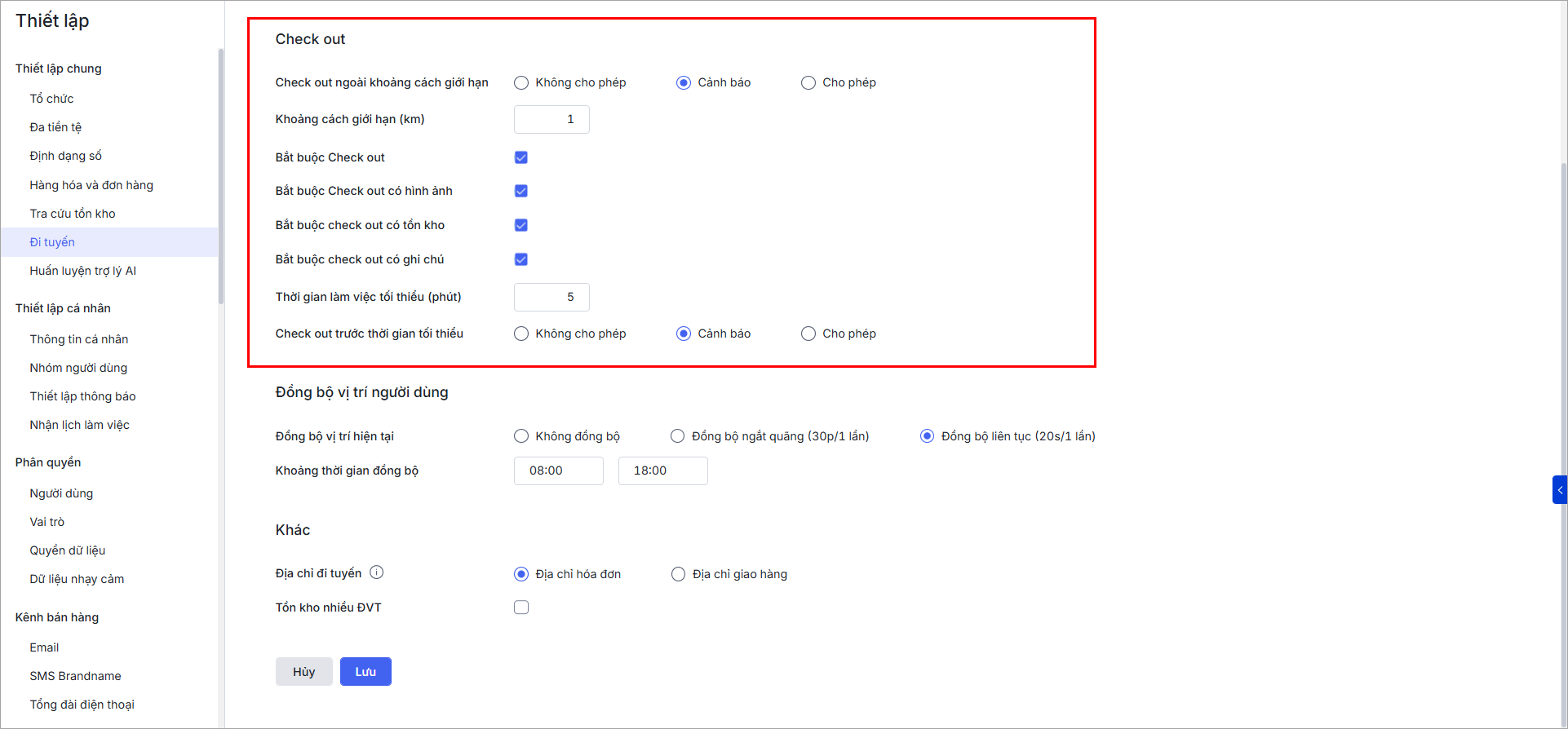The image size is (1568, 729).
Task: Open the 08:00 sync start time picker
Action: (558, 471)
